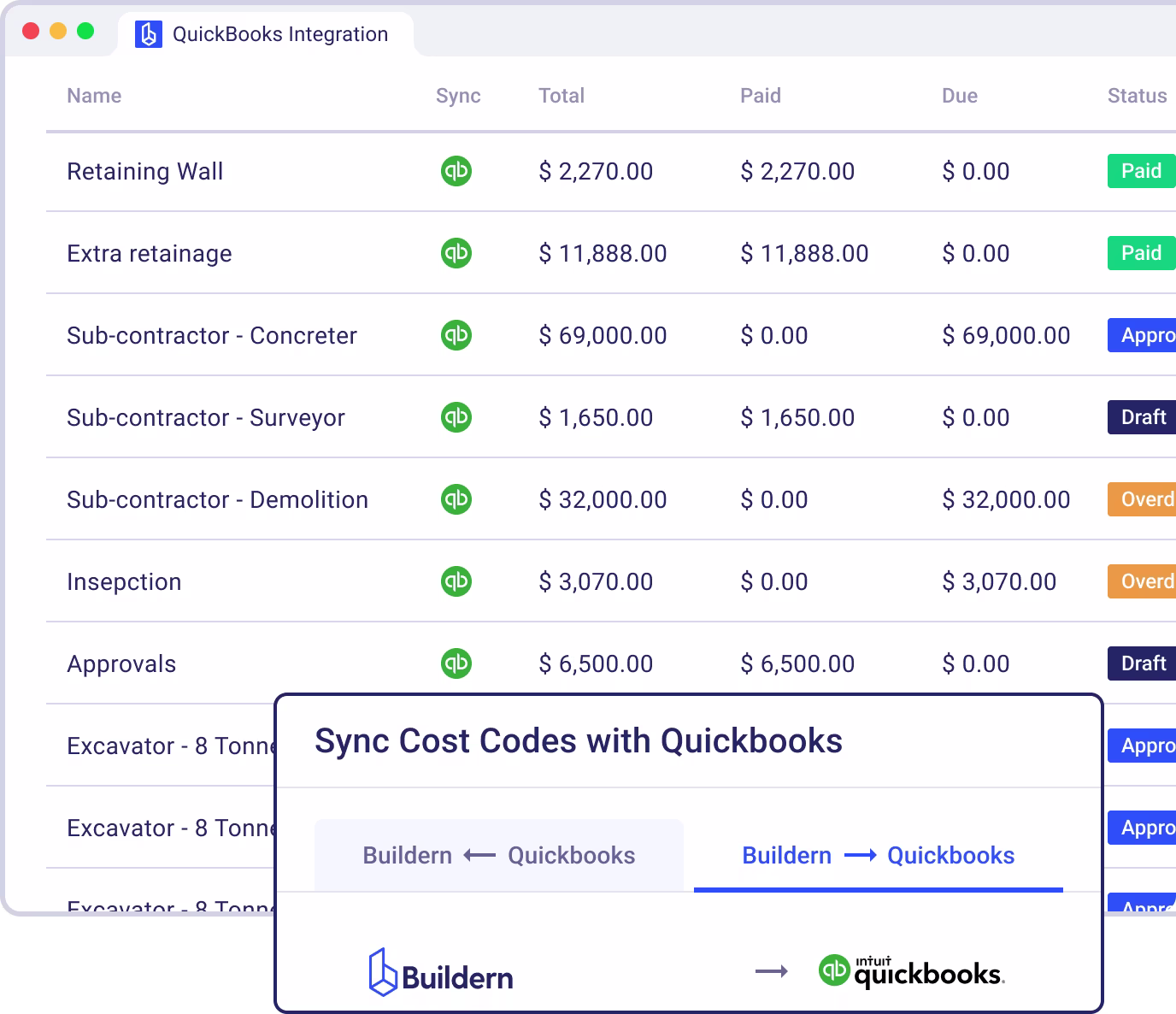Maximize the window with green button
The width and height of the screenshot is (1176, 1014).
[x=85, y=31]
